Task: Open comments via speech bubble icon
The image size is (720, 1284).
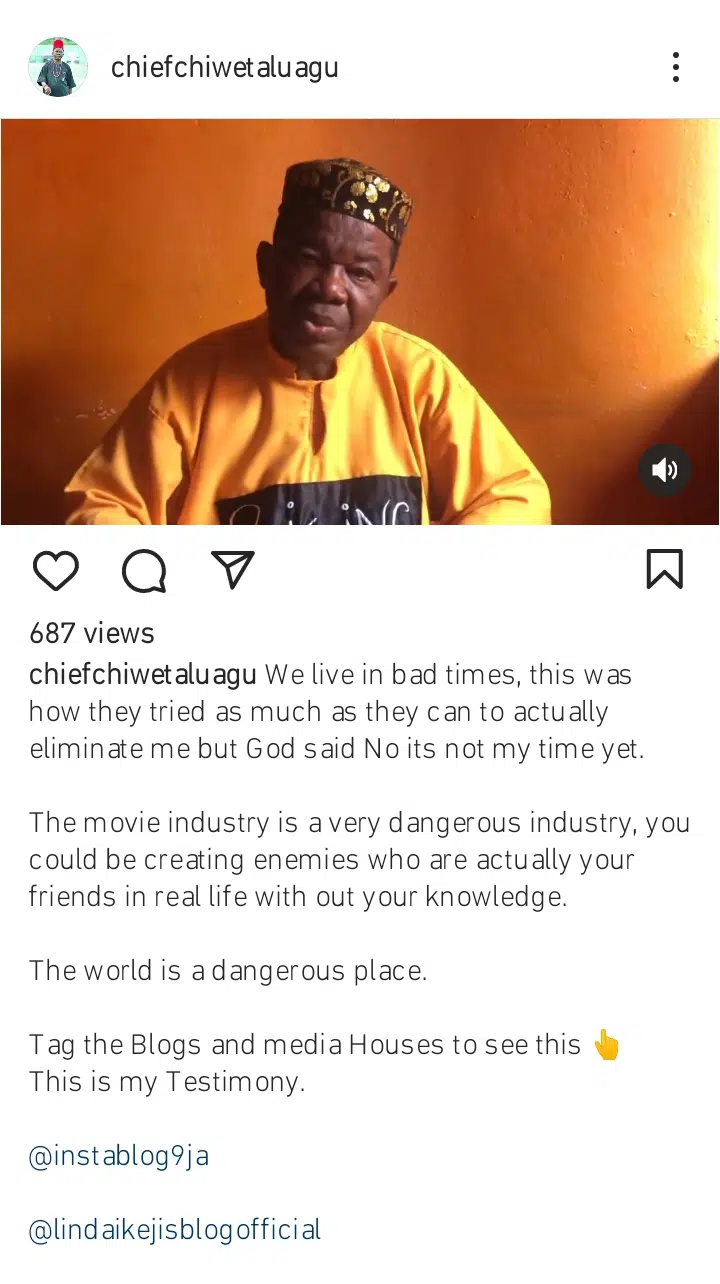Action: tap(144, 571)
